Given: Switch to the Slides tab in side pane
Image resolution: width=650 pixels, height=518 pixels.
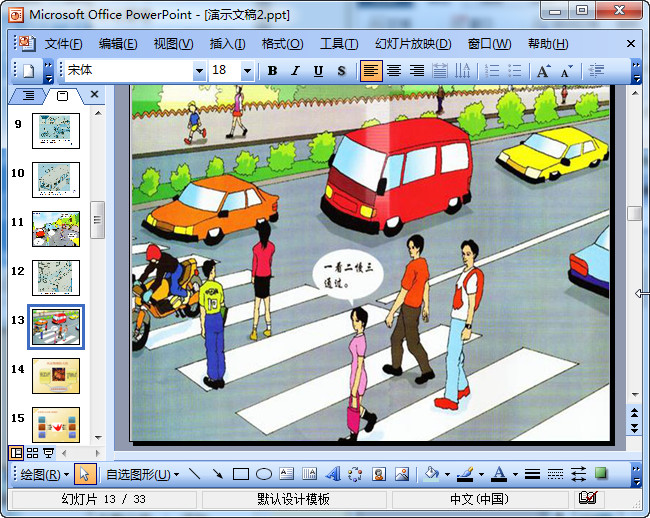Looking at the screenshot, I should click(x=62, y=96).
